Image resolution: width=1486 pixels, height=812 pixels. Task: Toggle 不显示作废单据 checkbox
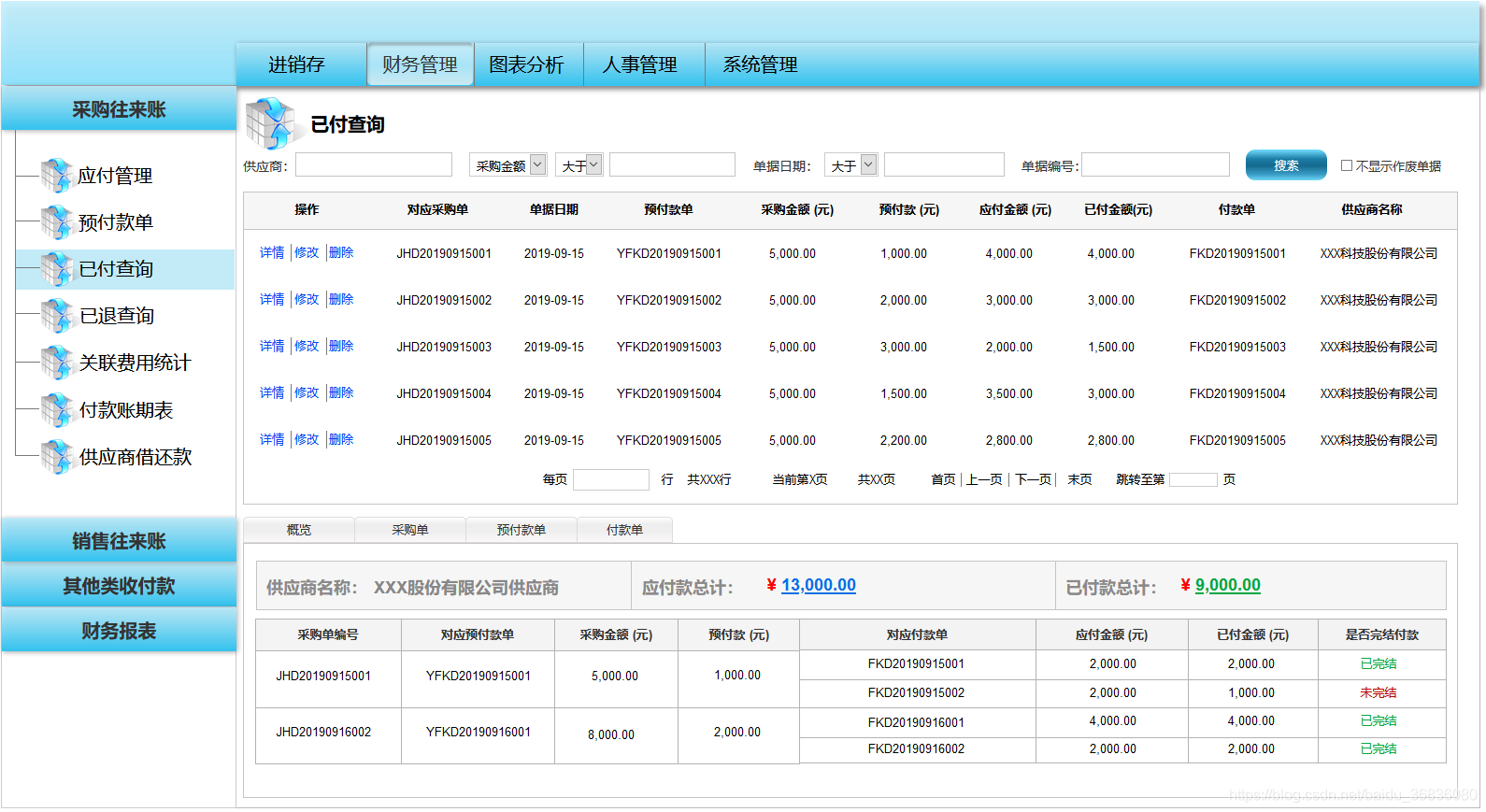coord(1347,165)
